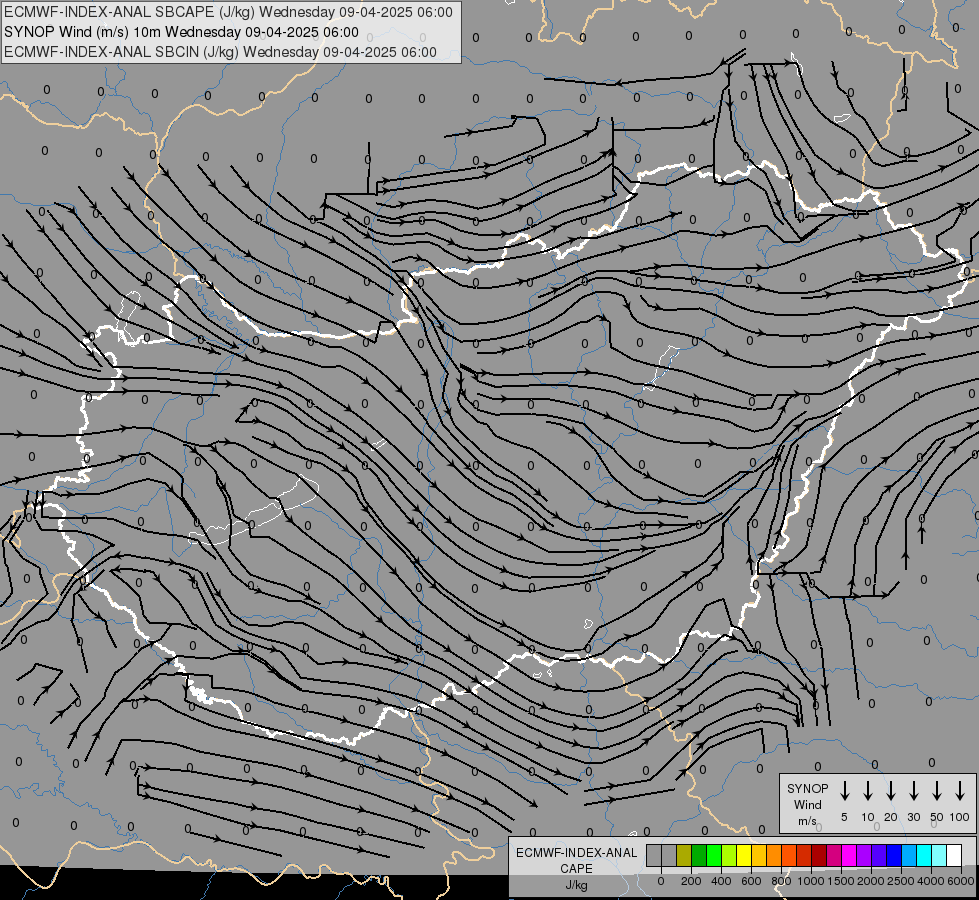
Task: Select the bright green CAPE legend swatch
Action: 714,855
